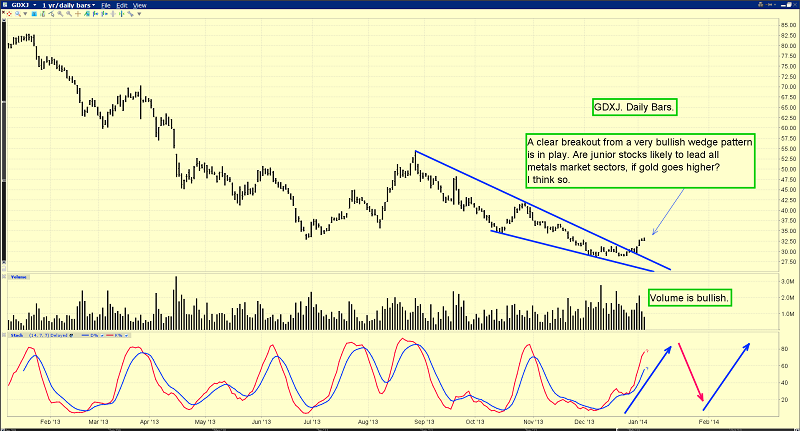Click the Volume panel handle icon on left edge
Image resolution: width=800 pixels, height=431 pixels.
pyautogui.click(x=4, y=277)
